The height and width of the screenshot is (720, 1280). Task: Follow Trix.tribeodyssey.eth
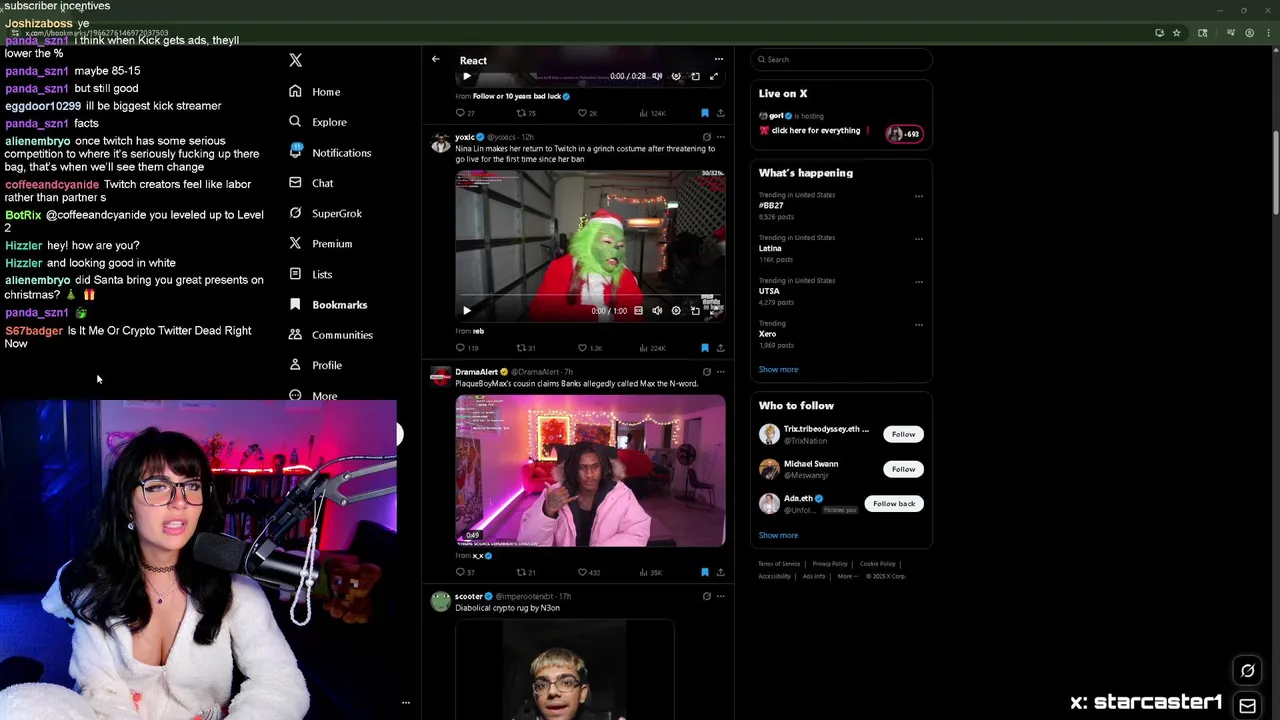point(903,434)
